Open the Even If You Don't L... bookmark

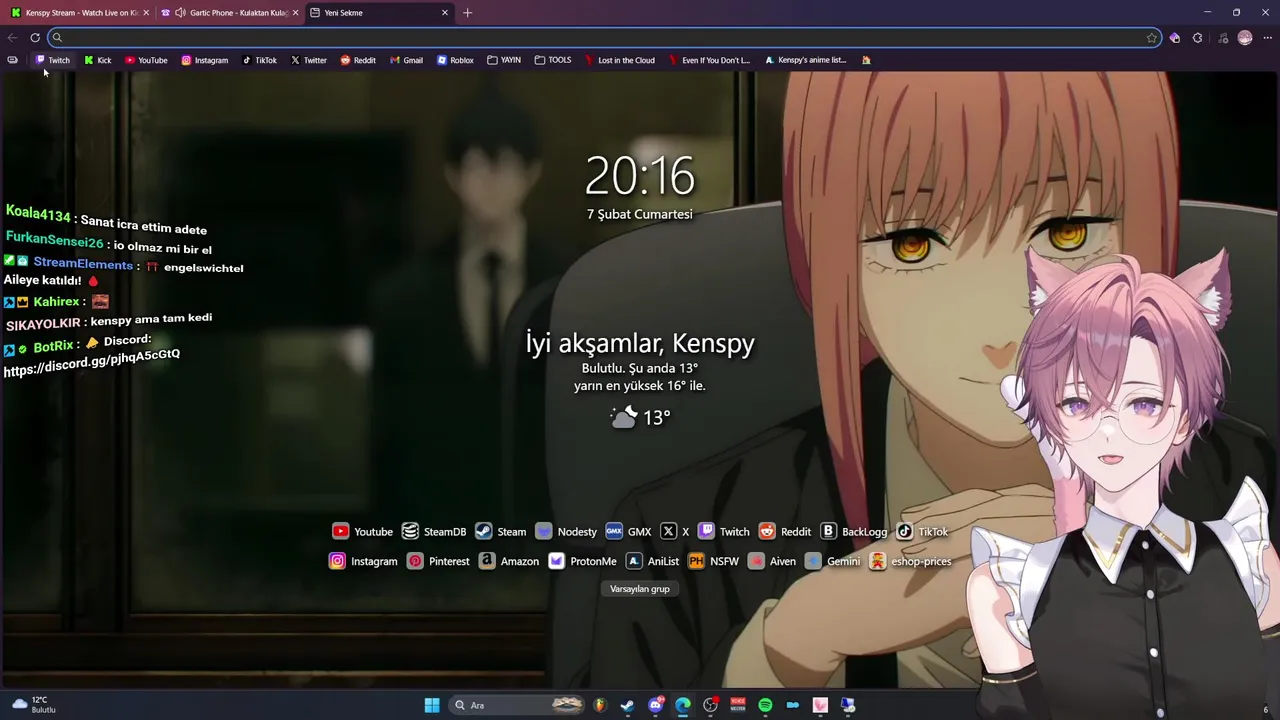click(x=709, y=60)
